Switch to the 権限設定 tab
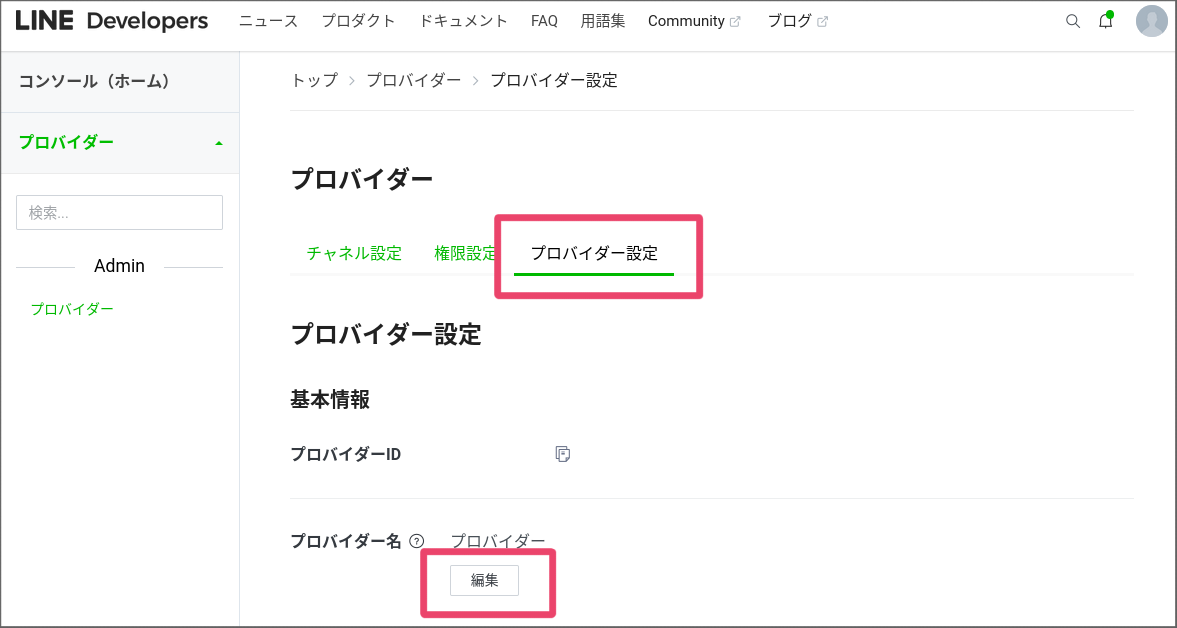This screenshot has height=628, width=1177. (465, 253)
